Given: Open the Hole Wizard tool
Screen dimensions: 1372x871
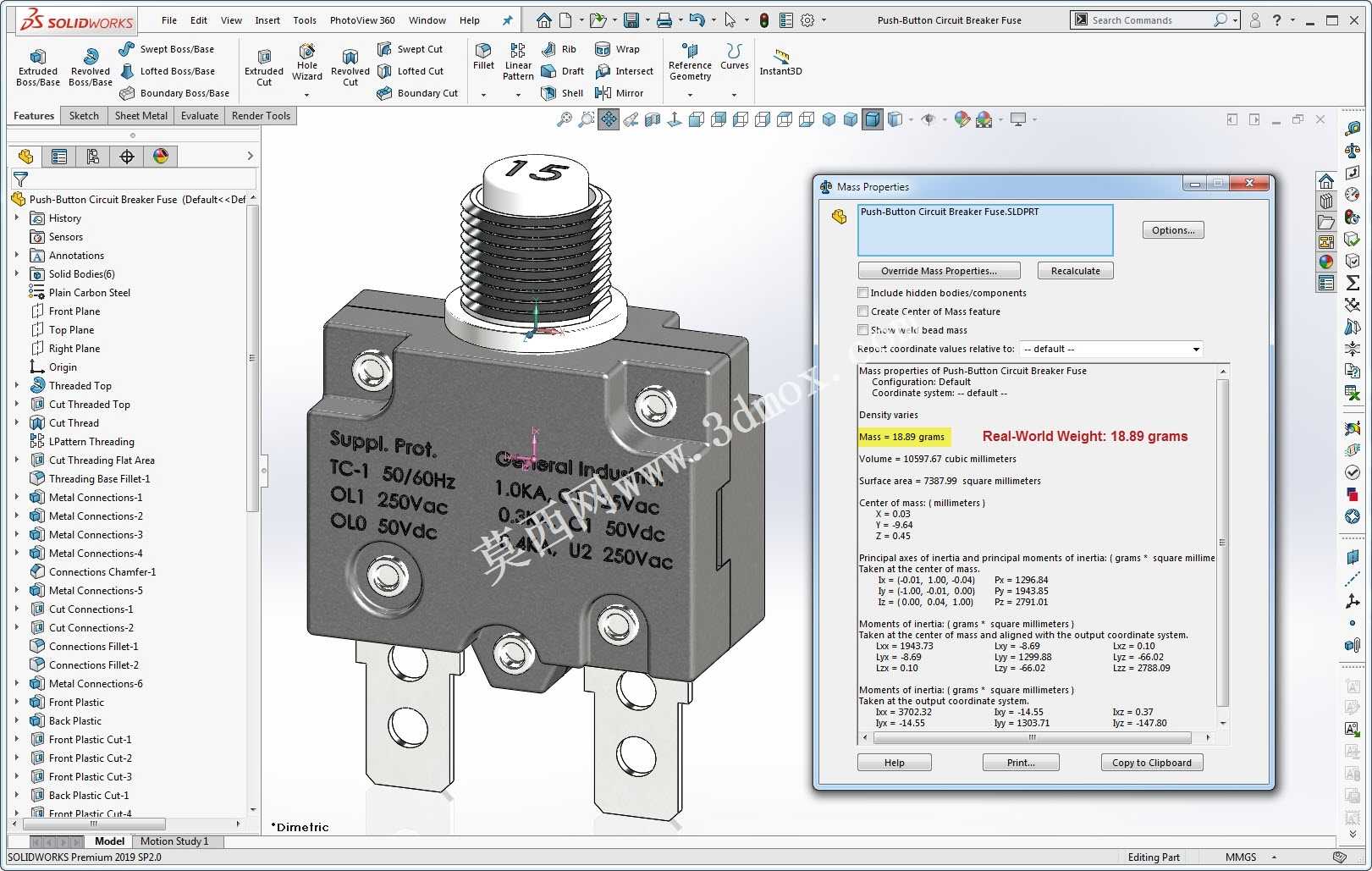Looking at the screenshot, I should click(307, 63).
